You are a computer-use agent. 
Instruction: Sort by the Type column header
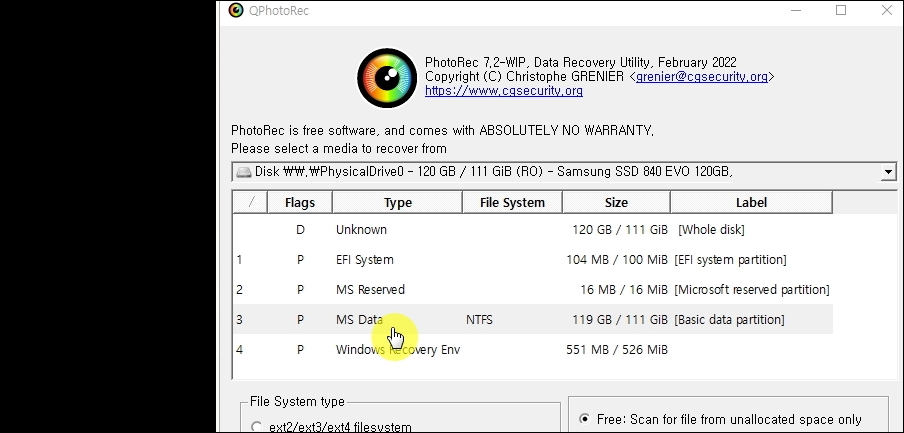[397, 202]
